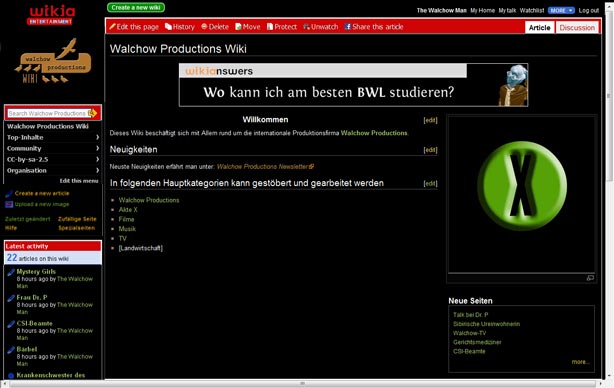The width and height of the screenshot is (614, 388).
Task: Open Zufällige Seite link
Action: [x=77, y=219]
